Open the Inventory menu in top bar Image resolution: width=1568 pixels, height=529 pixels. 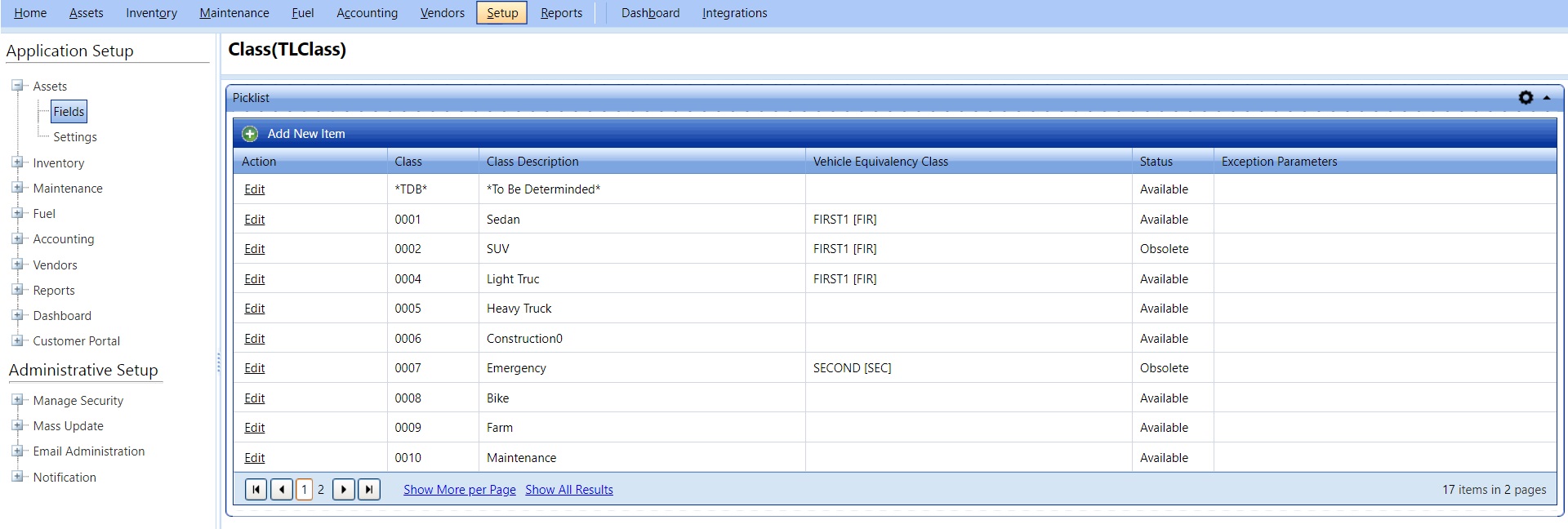[151, 13]
